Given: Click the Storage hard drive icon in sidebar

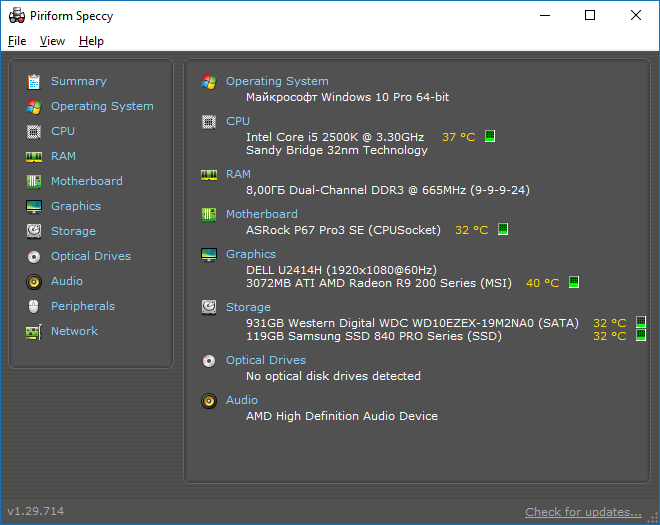Looking at the screenshot, I should point(34,232).
